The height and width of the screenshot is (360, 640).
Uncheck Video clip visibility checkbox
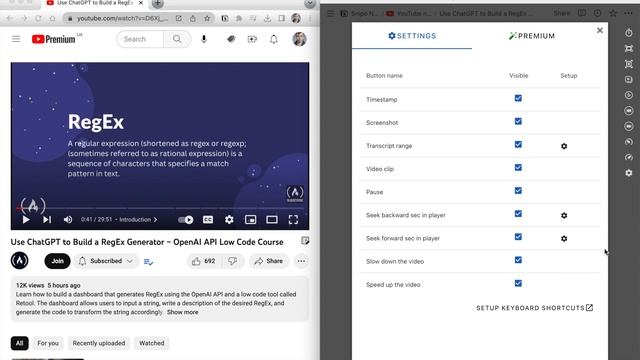518,167
